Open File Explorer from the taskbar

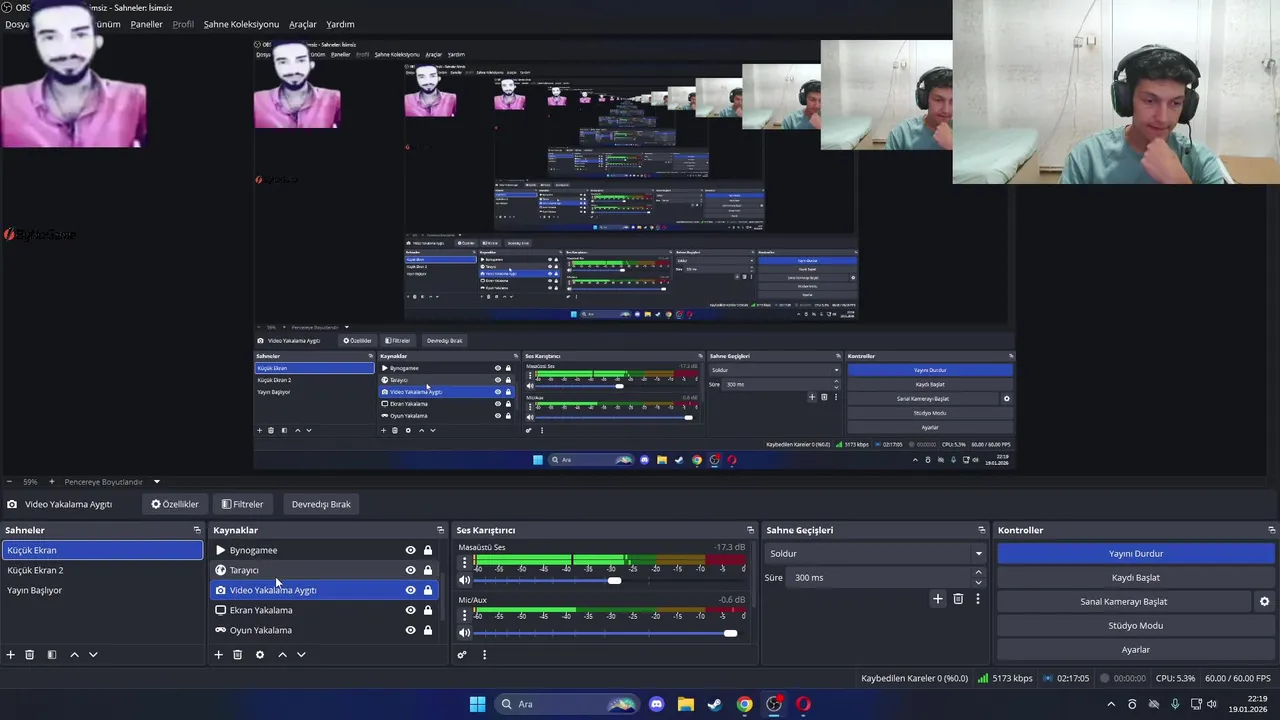click(685, 704)
